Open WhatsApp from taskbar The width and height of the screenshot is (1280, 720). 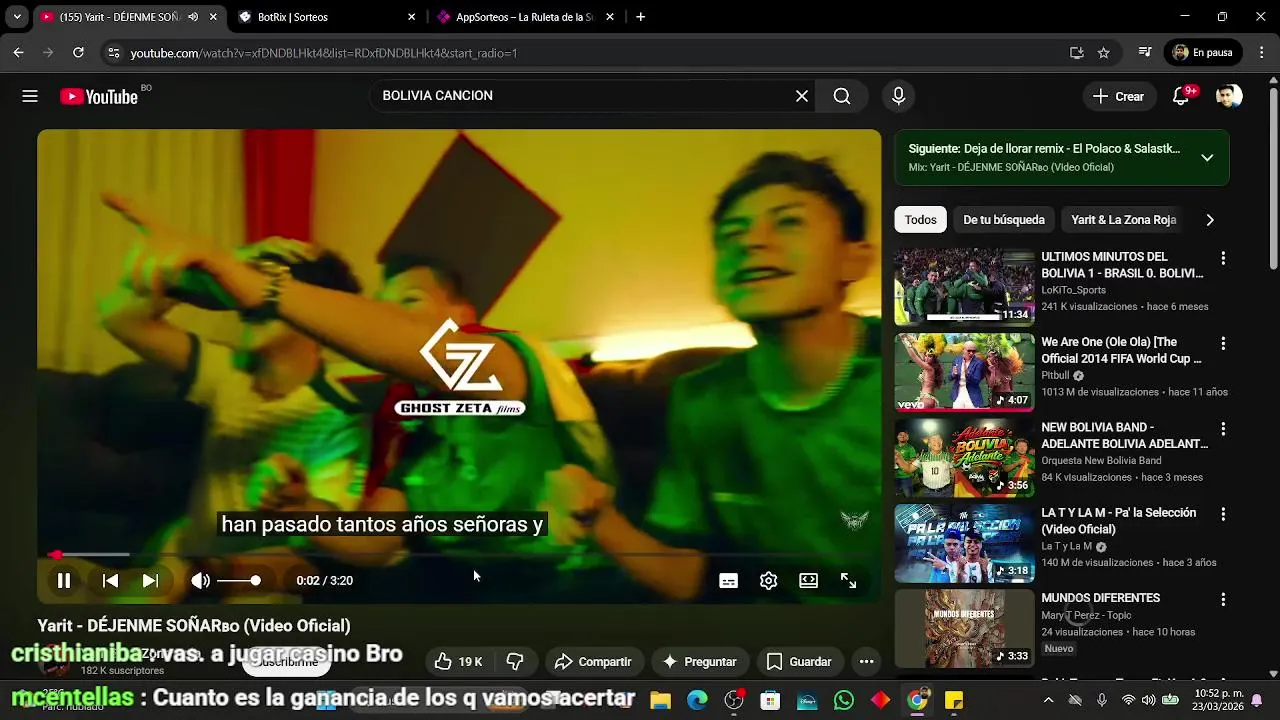tap(843, 700)
